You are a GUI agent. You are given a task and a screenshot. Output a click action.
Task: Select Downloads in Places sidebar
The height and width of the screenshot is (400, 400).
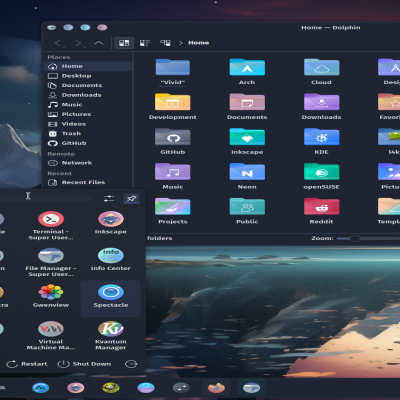point(88,95)
